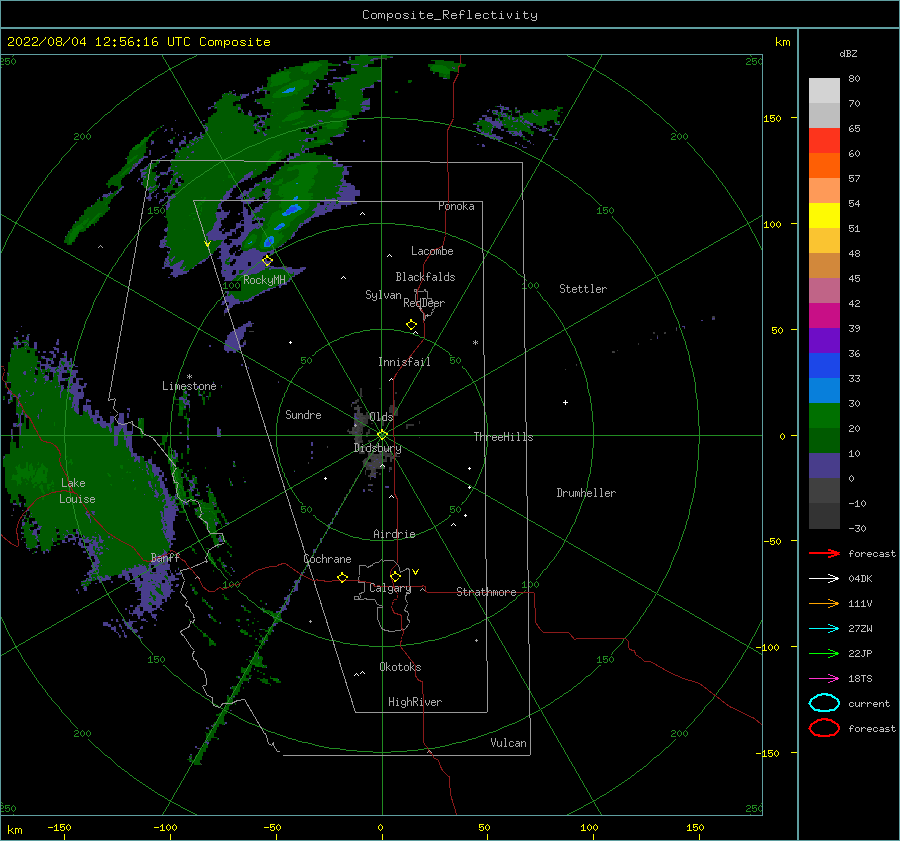Select the purple swatch in dBZ scale
Image resolution: width=900 pixels, height=841 pixels.
(824, 340)
